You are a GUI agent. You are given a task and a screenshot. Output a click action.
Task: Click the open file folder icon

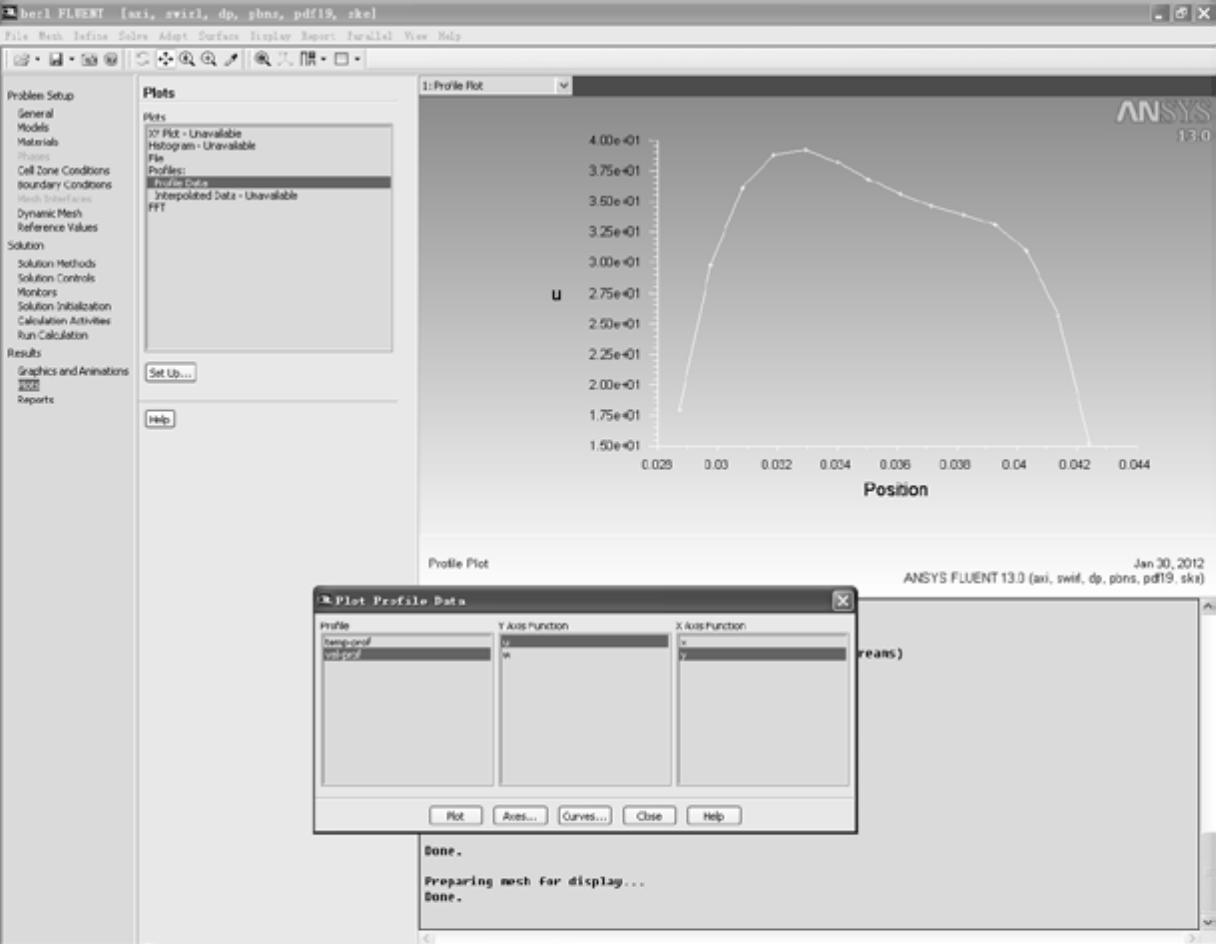click(18, 60)
